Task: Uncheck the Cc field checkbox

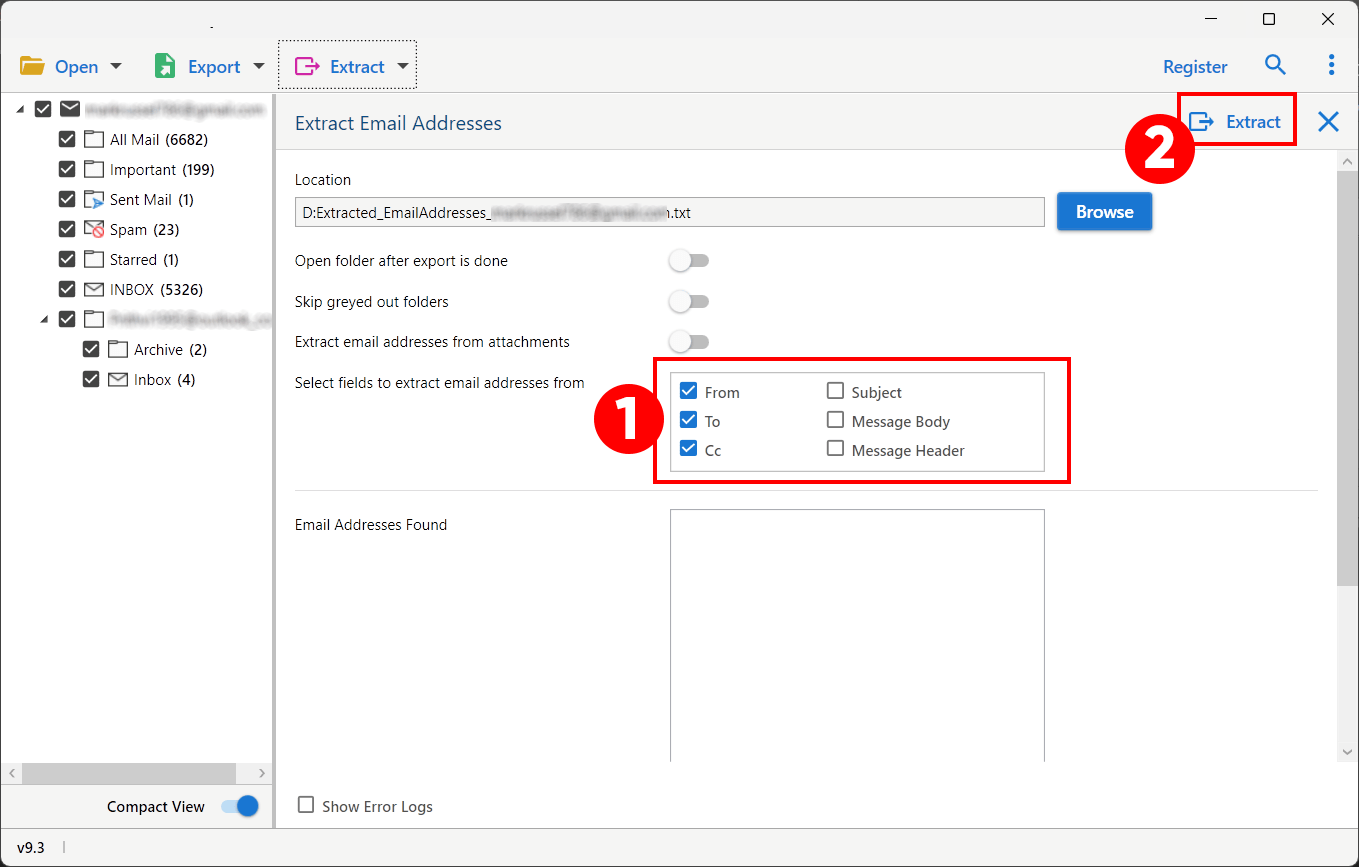Action: pyautogui.click(x=688, y=449)
